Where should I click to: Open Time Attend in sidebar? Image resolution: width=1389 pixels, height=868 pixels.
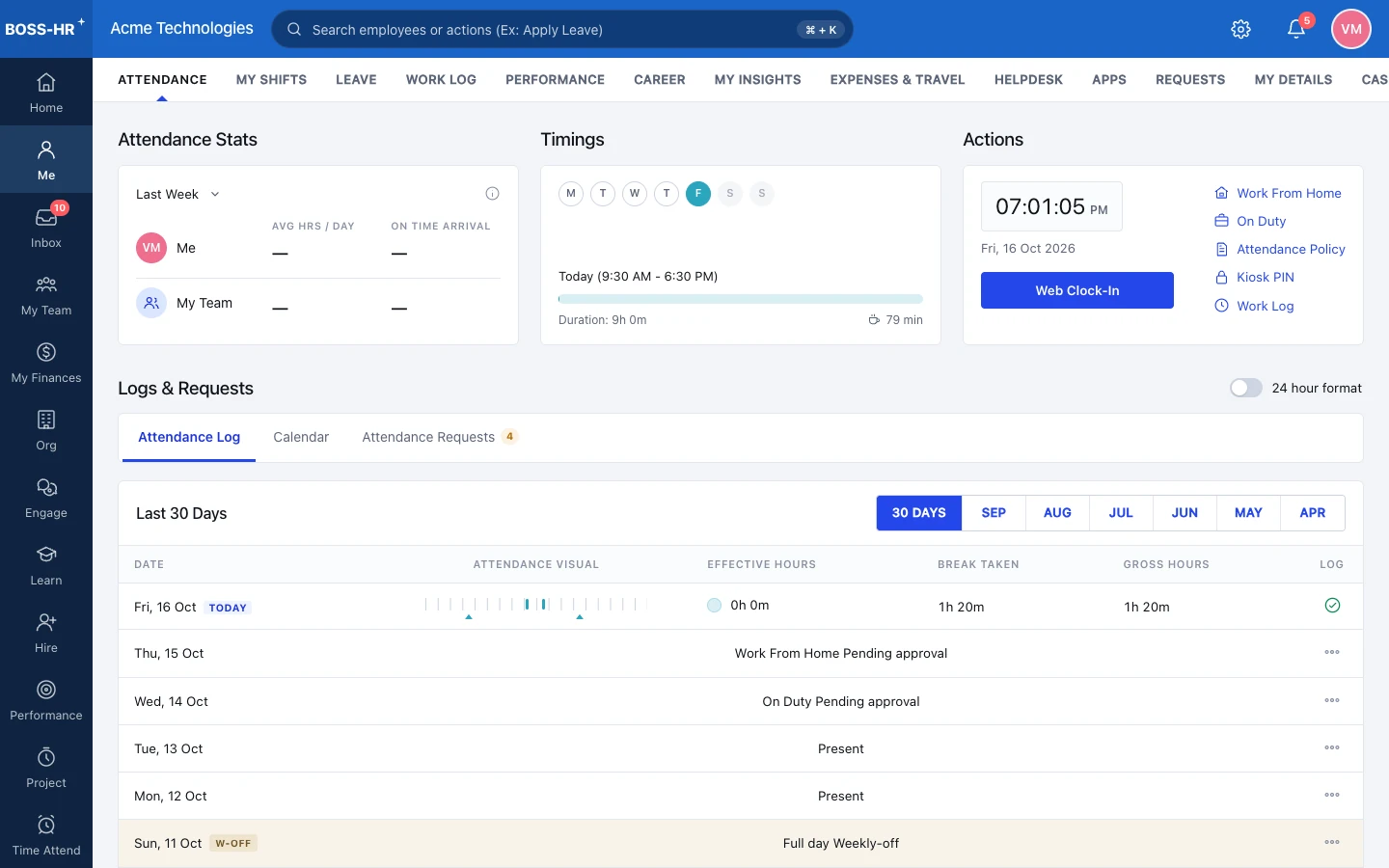46,835
